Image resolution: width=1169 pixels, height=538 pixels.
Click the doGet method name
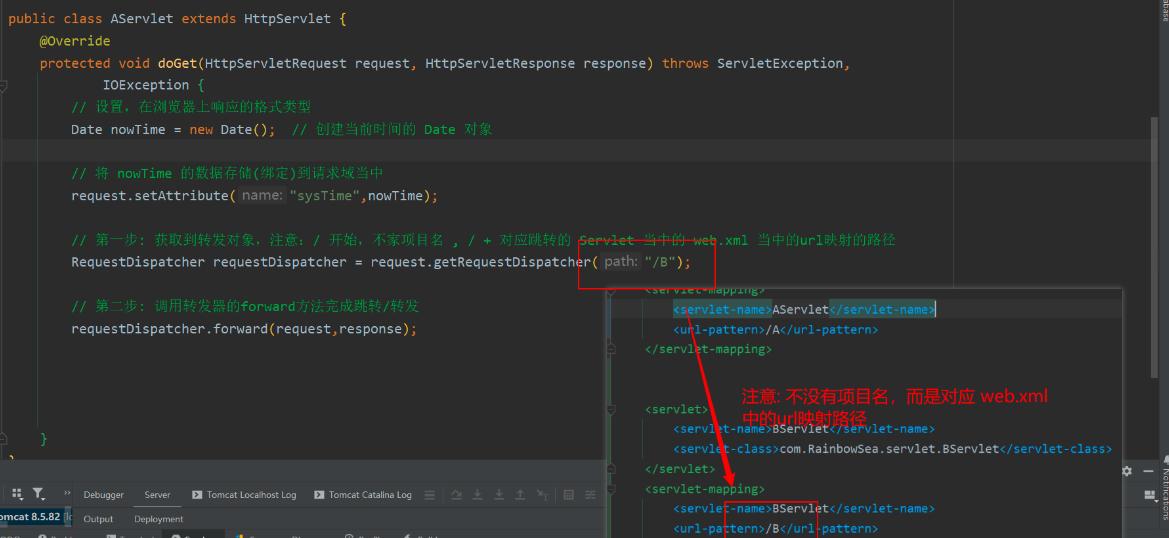pyautogui.click(x=177, y=63)
